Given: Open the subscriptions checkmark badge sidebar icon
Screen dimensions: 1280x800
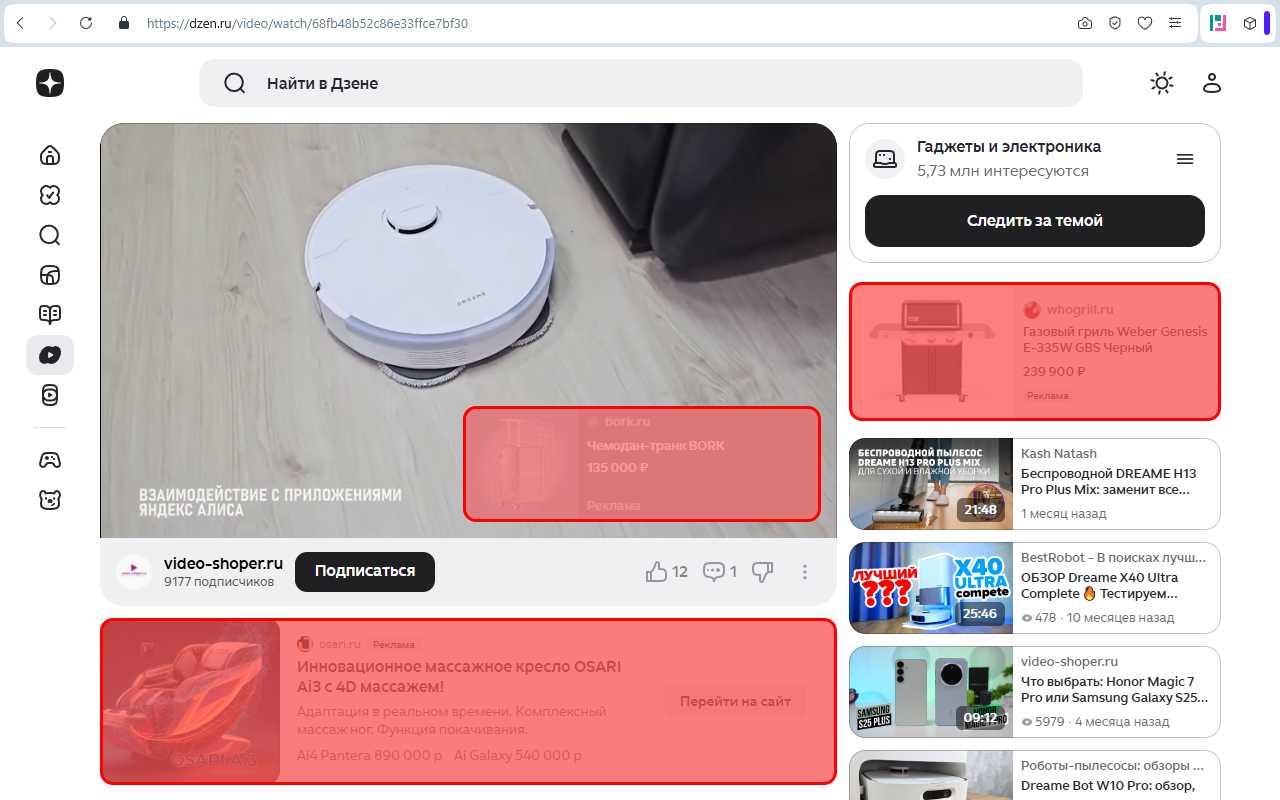Looking at the screenshot, I should pyautogui.click(x=50, y=195).
